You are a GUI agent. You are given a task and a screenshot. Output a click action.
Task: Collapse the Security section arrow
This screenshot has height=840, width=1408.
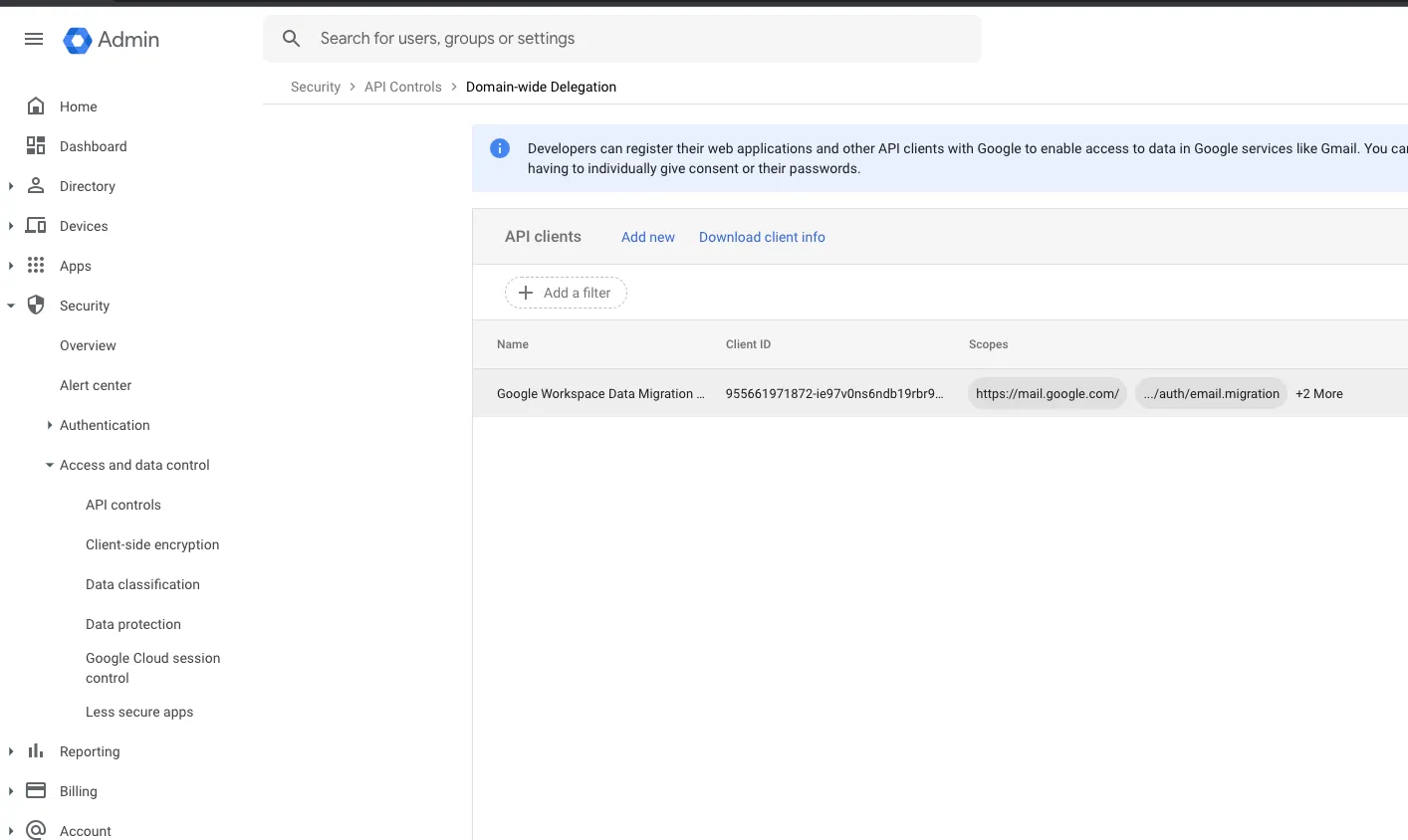(x=11, y=306)
